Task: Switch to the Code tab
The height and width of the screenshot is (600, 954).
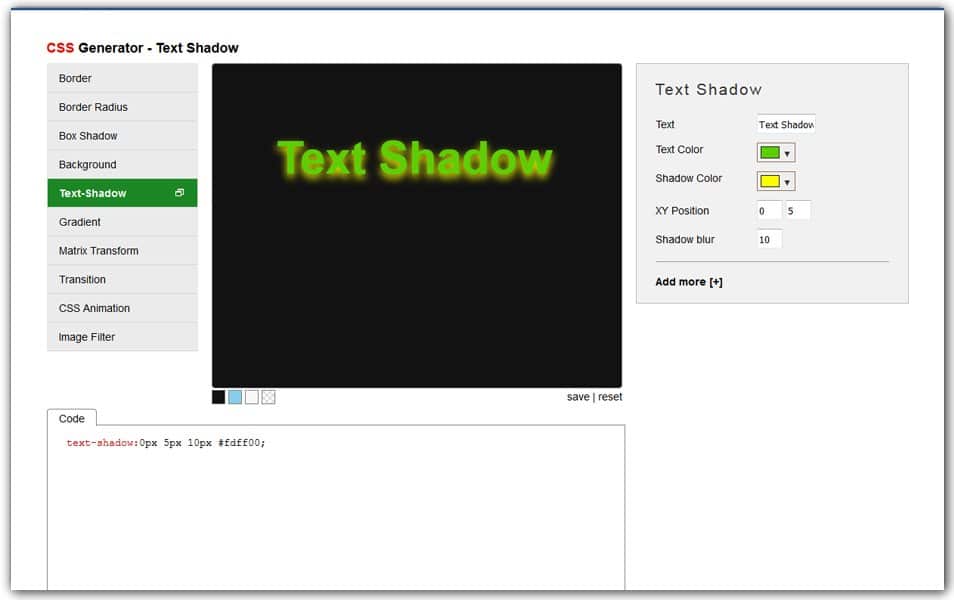Action: pyautogui.click(x=72, y=419)
